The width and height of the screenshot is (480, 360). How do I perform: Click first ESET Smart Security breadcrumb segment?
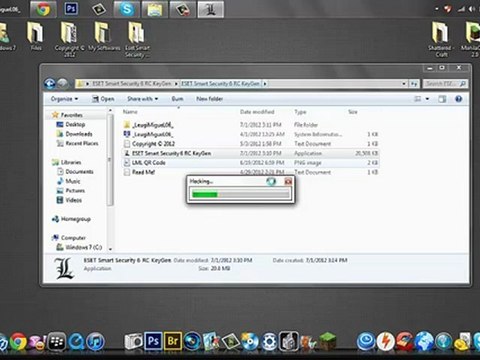tap(132, 84)
